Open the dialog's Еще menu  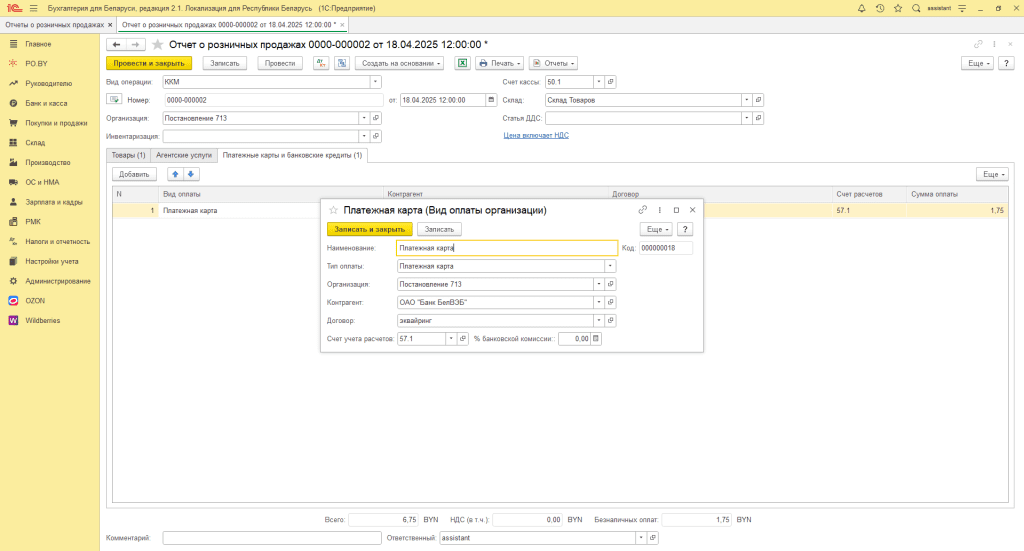(x=656, y=229)
